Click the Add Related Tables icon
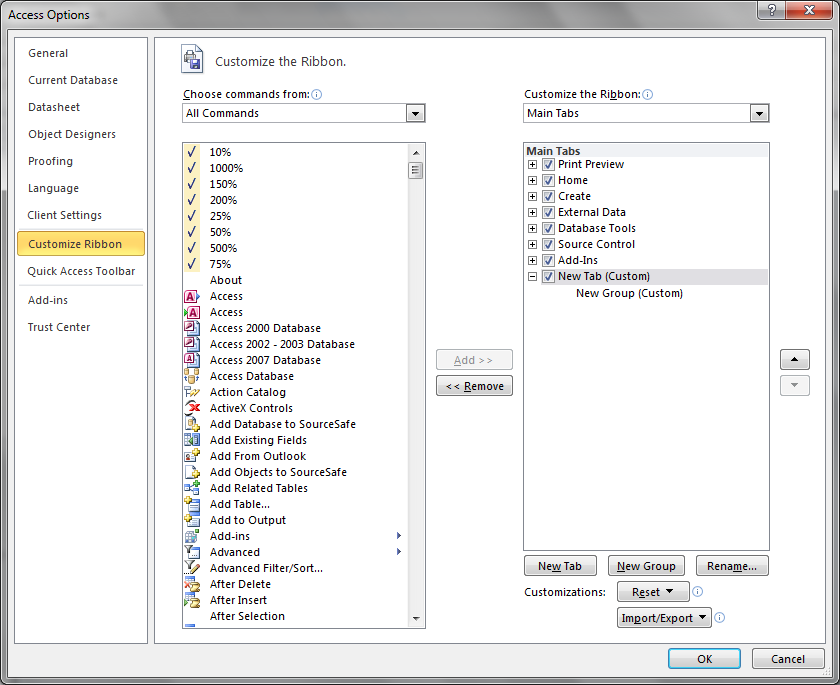This screenshot has height=685, width=840. pos(192,488)
